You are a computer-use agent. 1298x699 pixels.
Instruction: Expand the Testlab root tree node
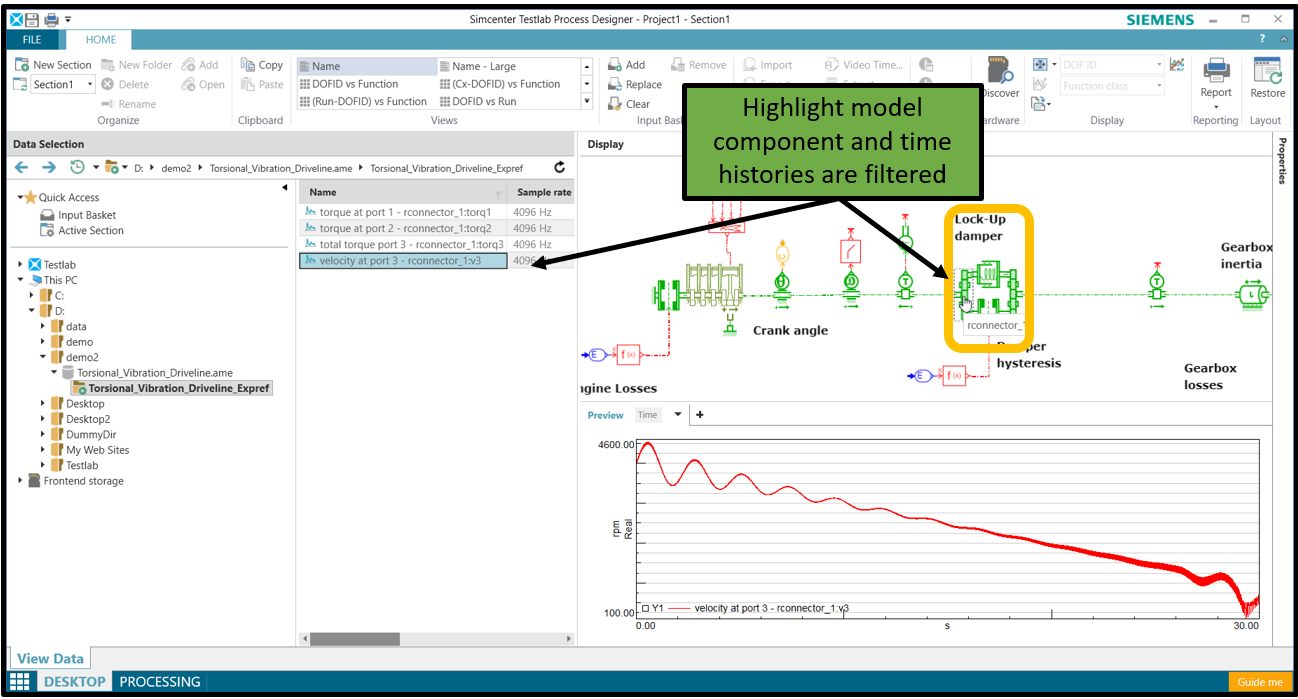coord(21,265)
